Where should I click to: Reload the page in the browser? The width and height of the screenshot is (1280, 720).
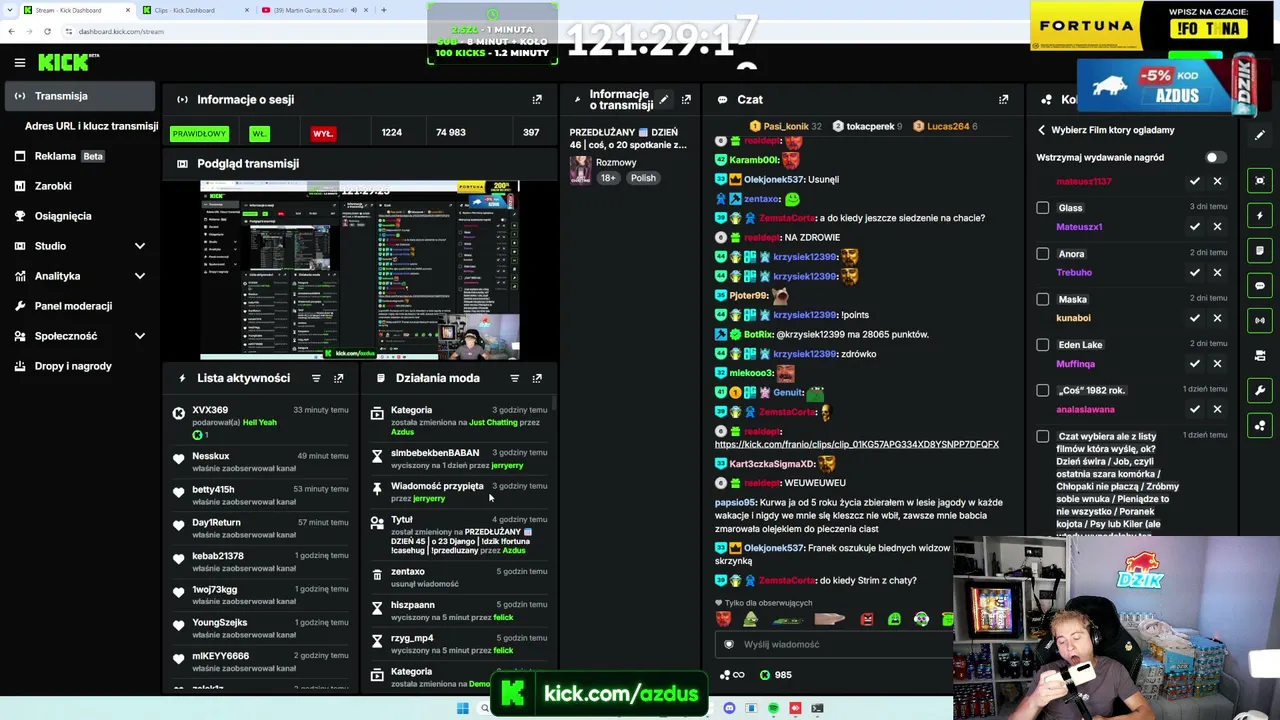click(x=47, y=31)
